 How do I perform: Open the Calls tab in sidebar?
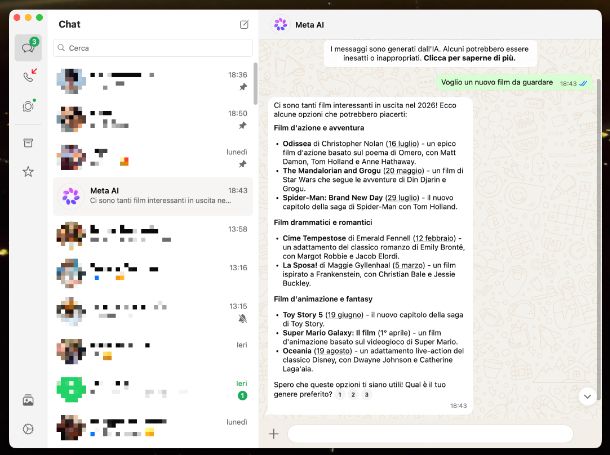click(x=29, y=76)
